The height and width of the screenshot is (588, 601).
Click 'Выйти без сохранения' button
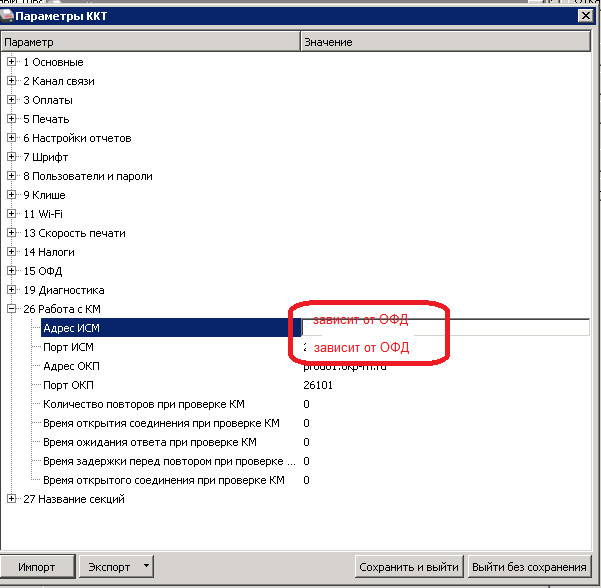(x=529, y=567)
